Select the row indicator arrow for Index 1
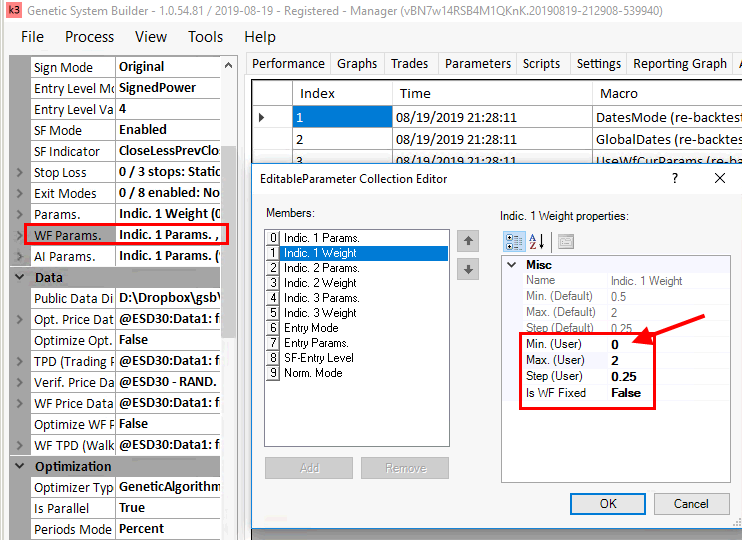Viewport: 742px width, 540px height. click(x=262, y=118)
